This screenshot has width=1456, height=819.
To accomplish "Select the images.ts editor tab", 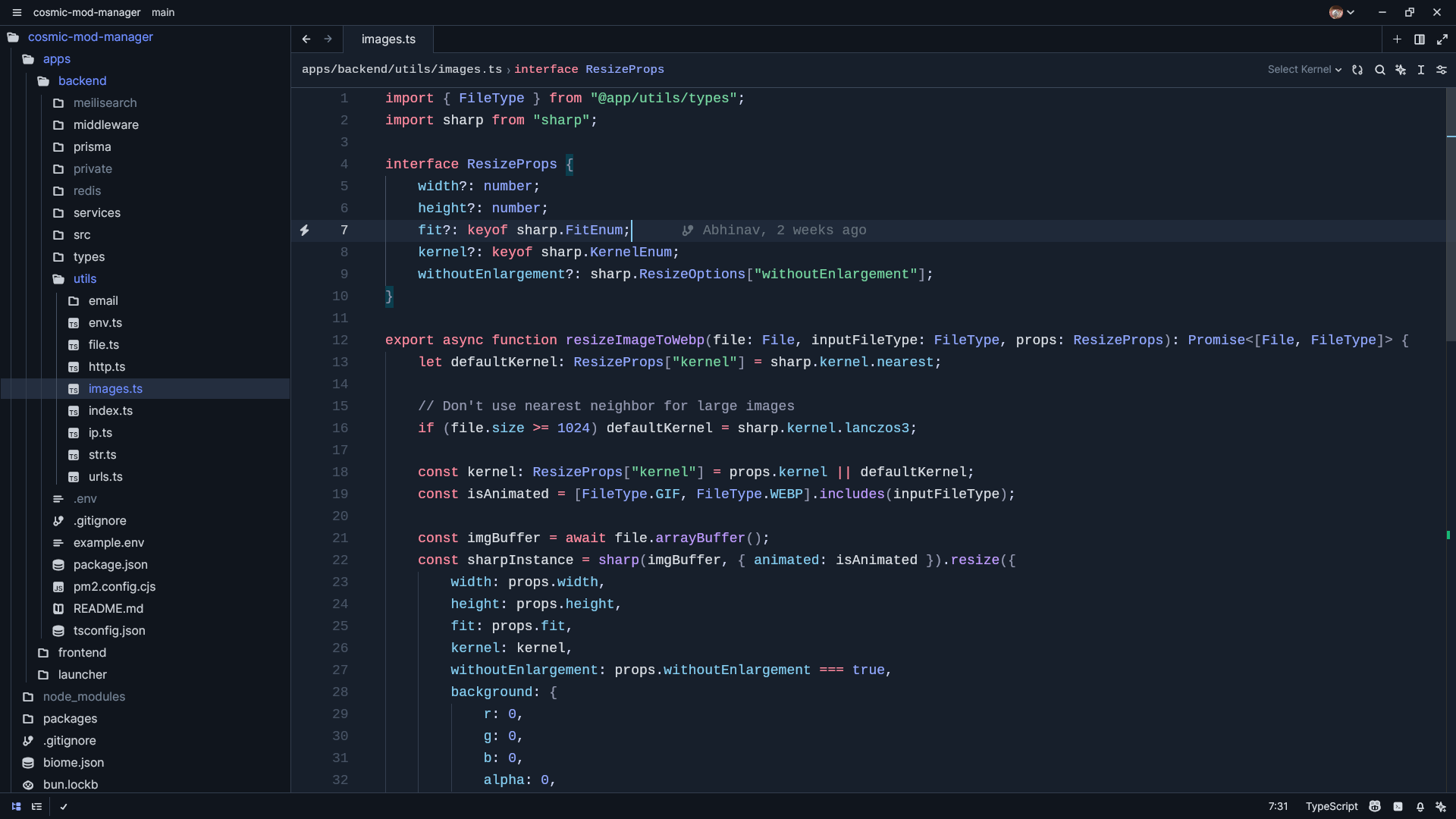I will coord(388,39).
